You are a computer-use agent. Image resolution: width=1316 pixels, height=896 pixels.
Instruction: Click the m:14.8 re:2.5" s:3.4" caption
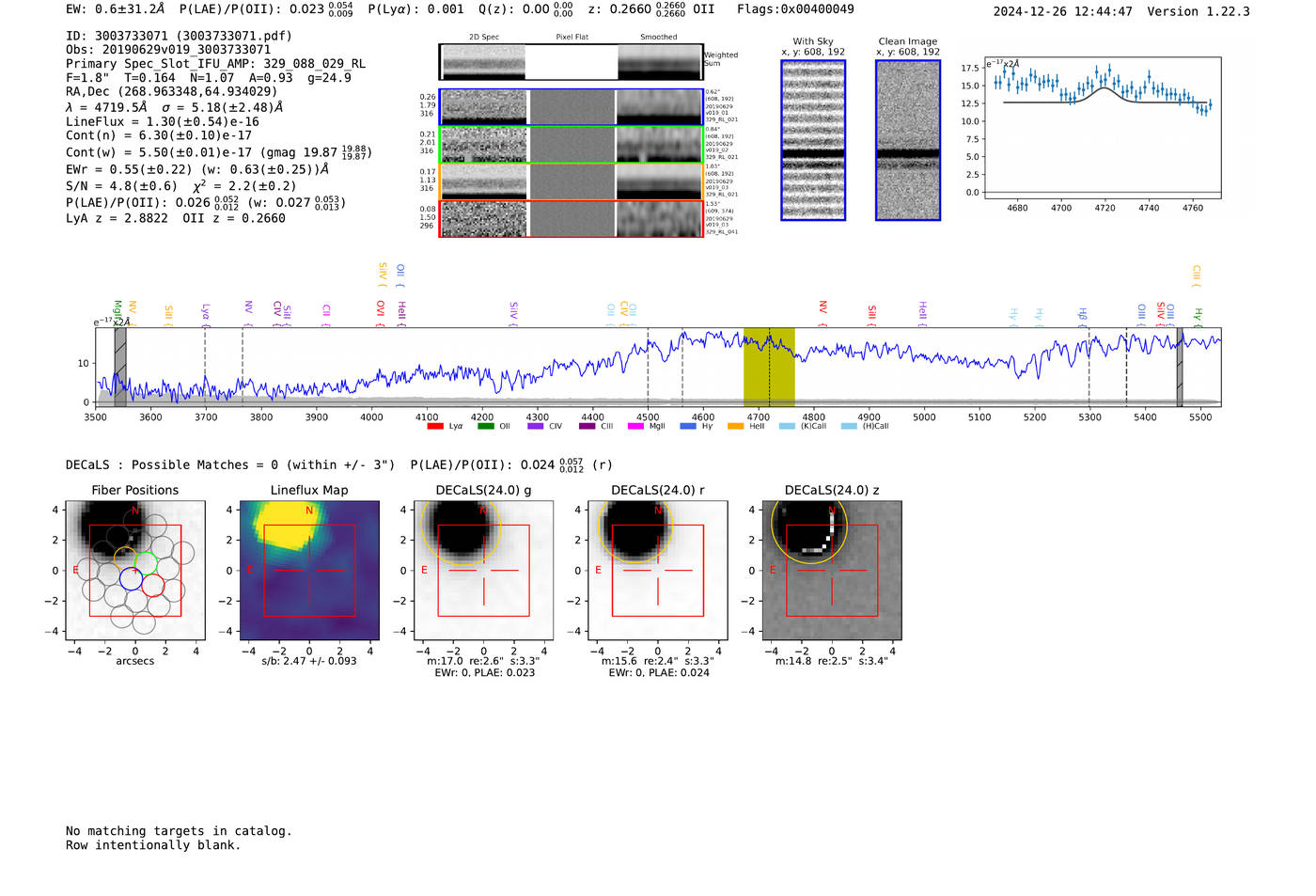tap(832, 661)
